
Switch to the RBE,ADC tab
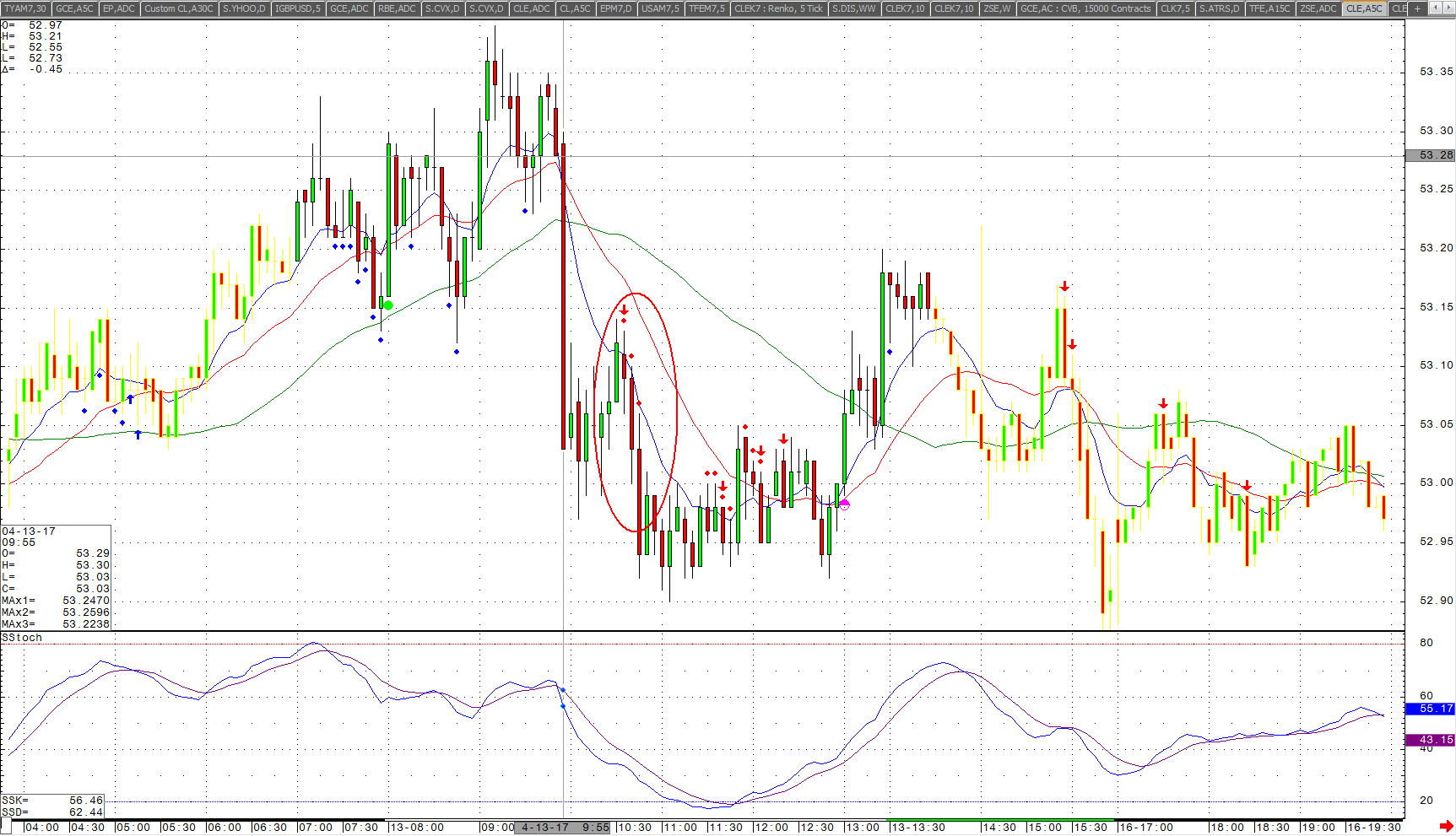point(397,8)
